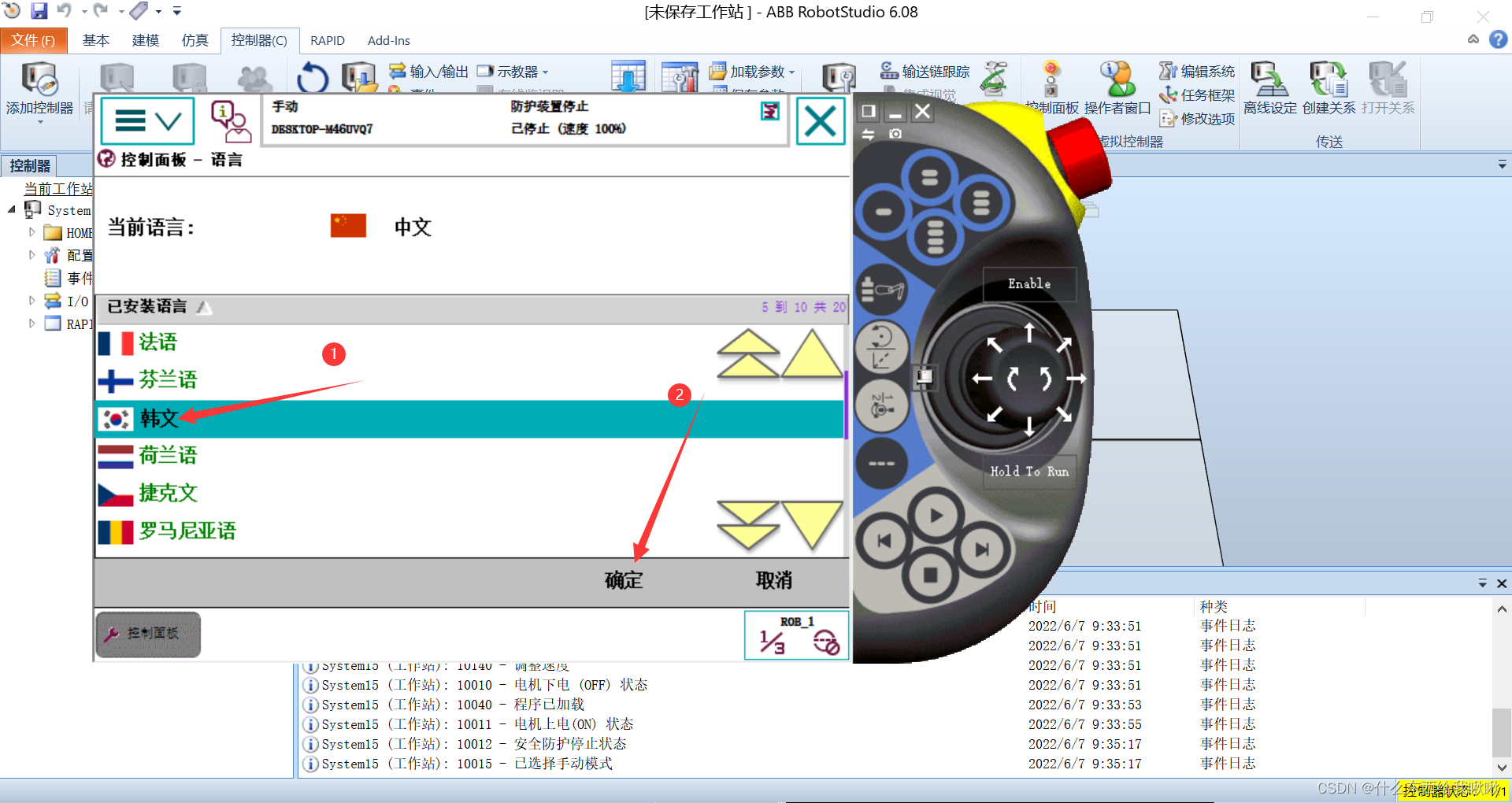Select Finnish (芬兰语) in language list
Viewport: 1512px width, 803px height.
point(469,381)
